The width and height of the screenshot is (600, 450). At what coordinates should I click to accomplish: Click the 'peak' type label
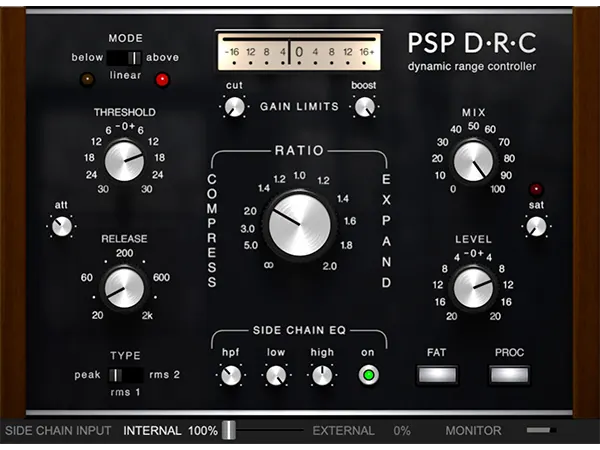87,375
